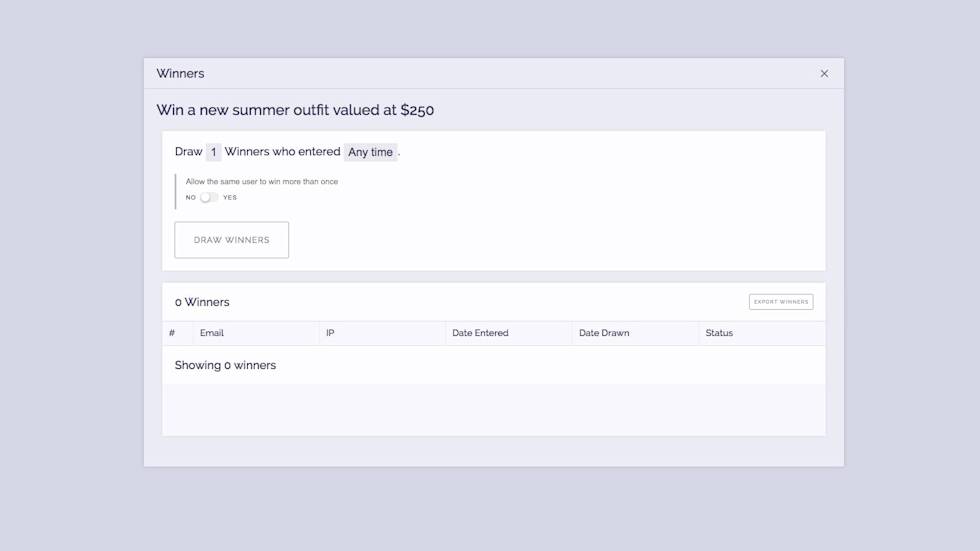Click the number of winners field
Viewport: 980px width, 551px height.
213,152
